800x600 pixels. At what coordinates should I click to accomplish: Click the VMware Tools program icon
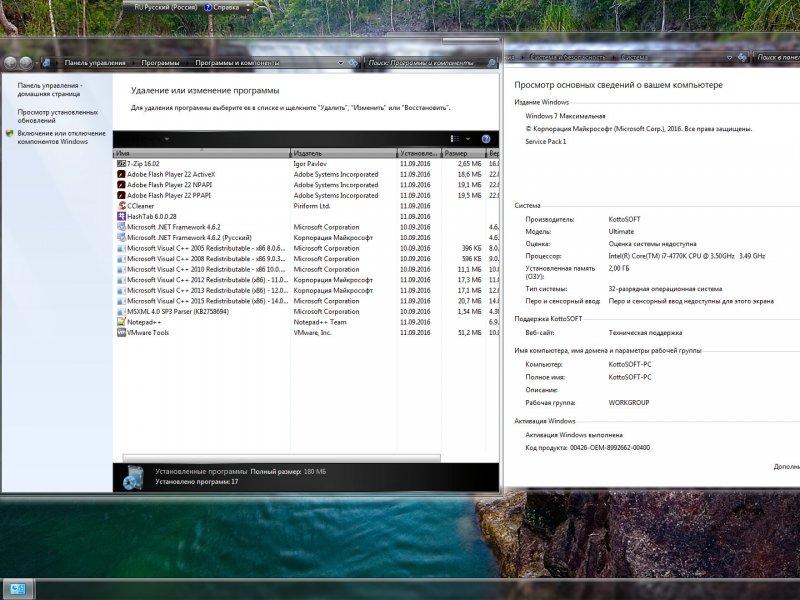[x=121, y=333]
